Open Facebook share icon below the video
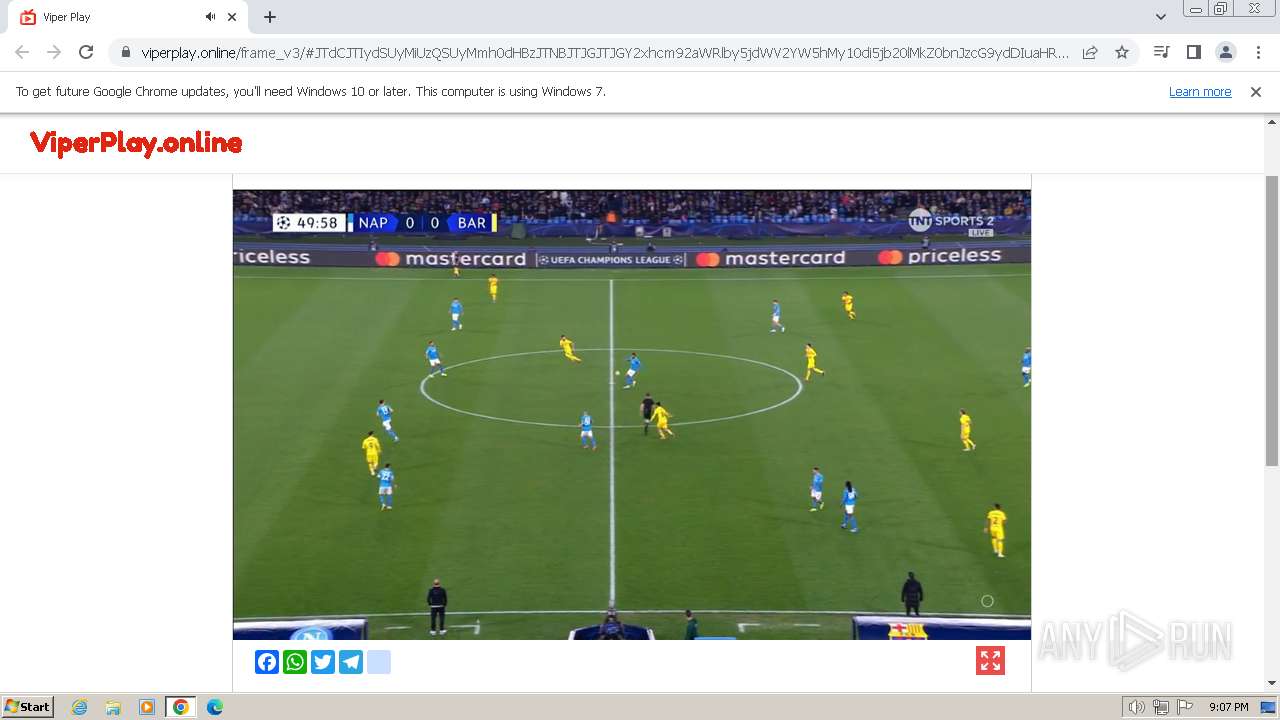Image resolution: width=1280 pixels, height=720 pixels. 267,662
